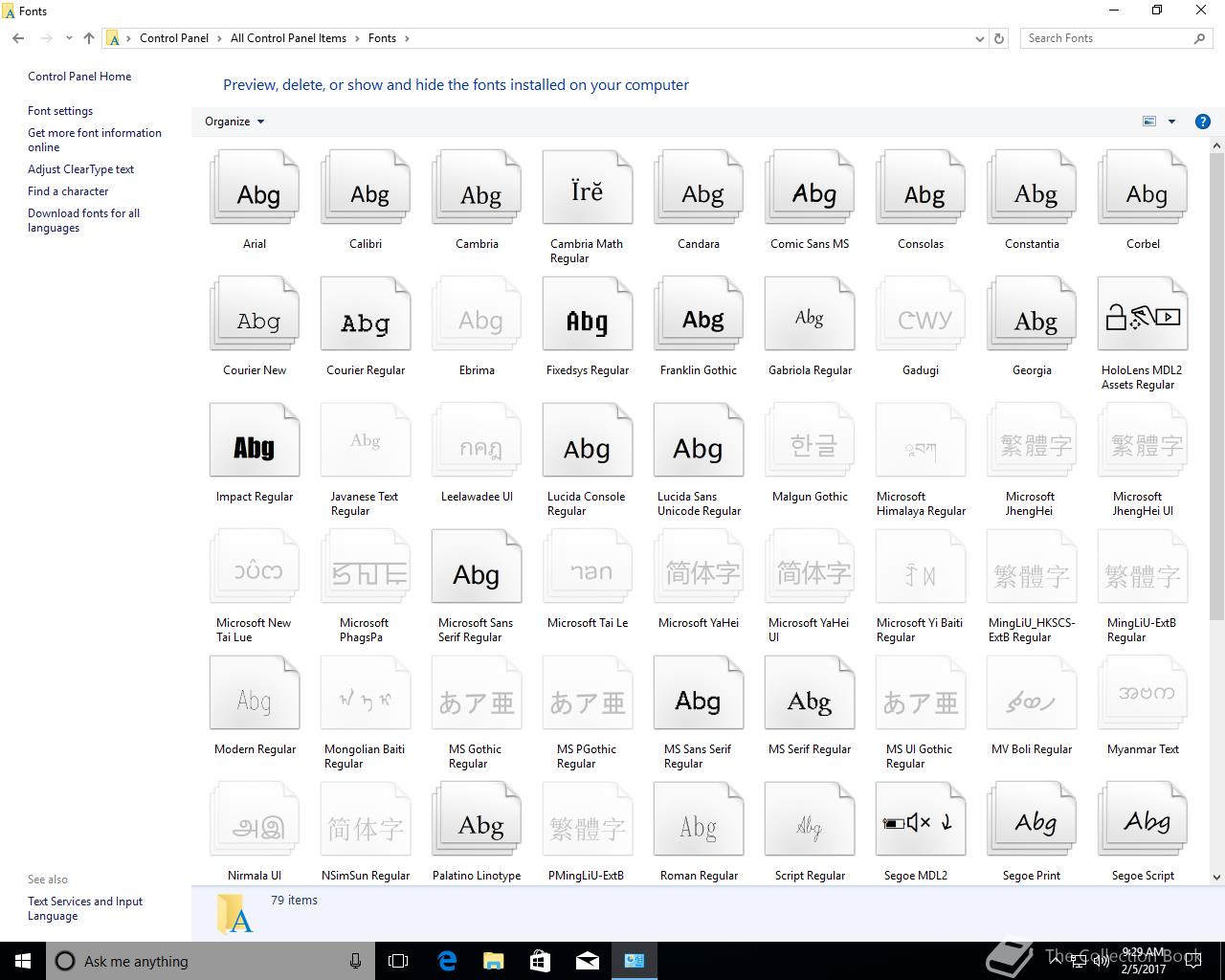Image resolution: width=1225 pixels, height=980 pixels.
Task: Expand the address bar history dropdown
Action: point(979,38)
